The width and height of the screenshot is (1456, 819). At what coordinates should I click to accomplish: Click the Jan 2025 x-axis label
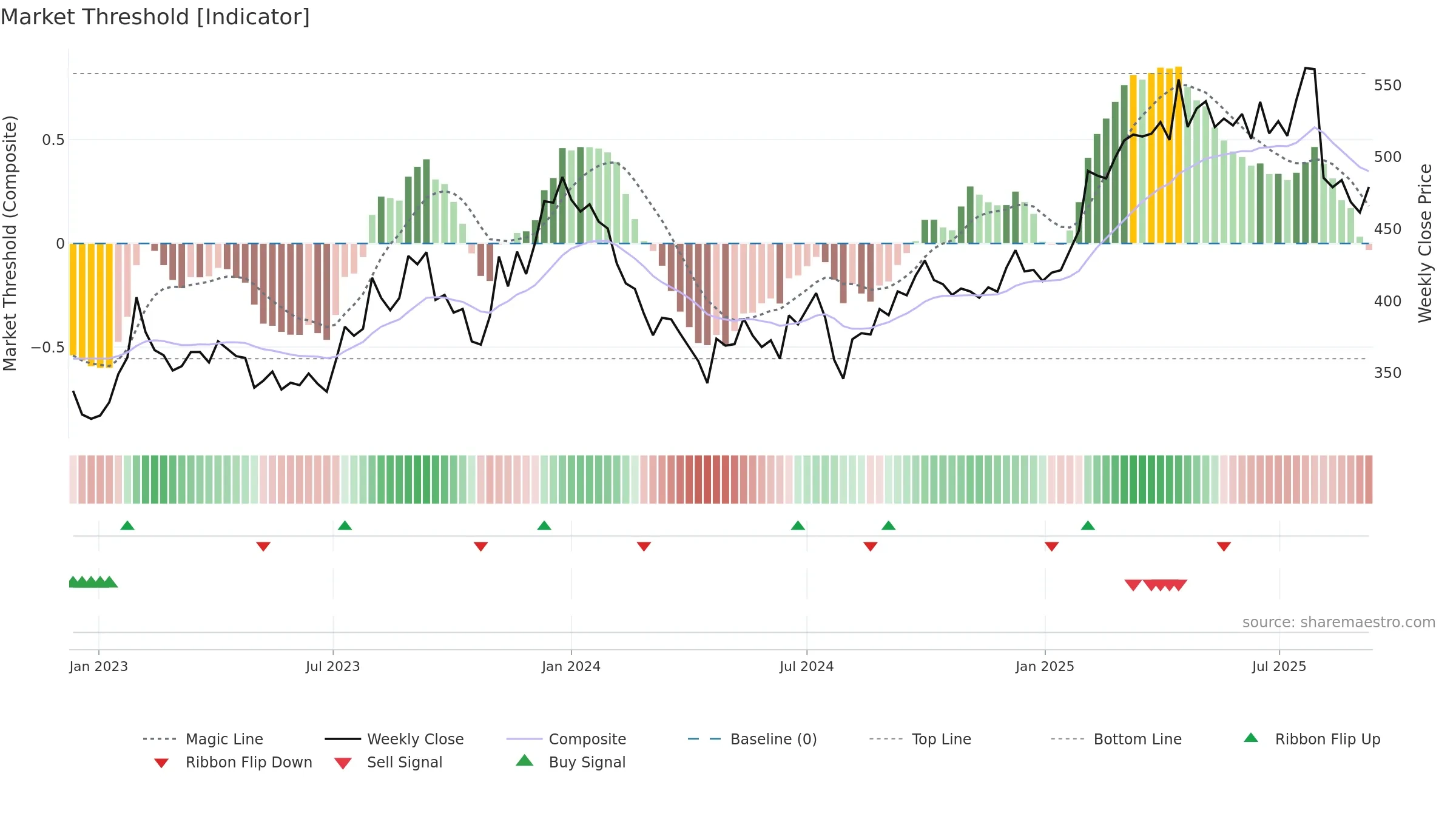point(1045,667)
